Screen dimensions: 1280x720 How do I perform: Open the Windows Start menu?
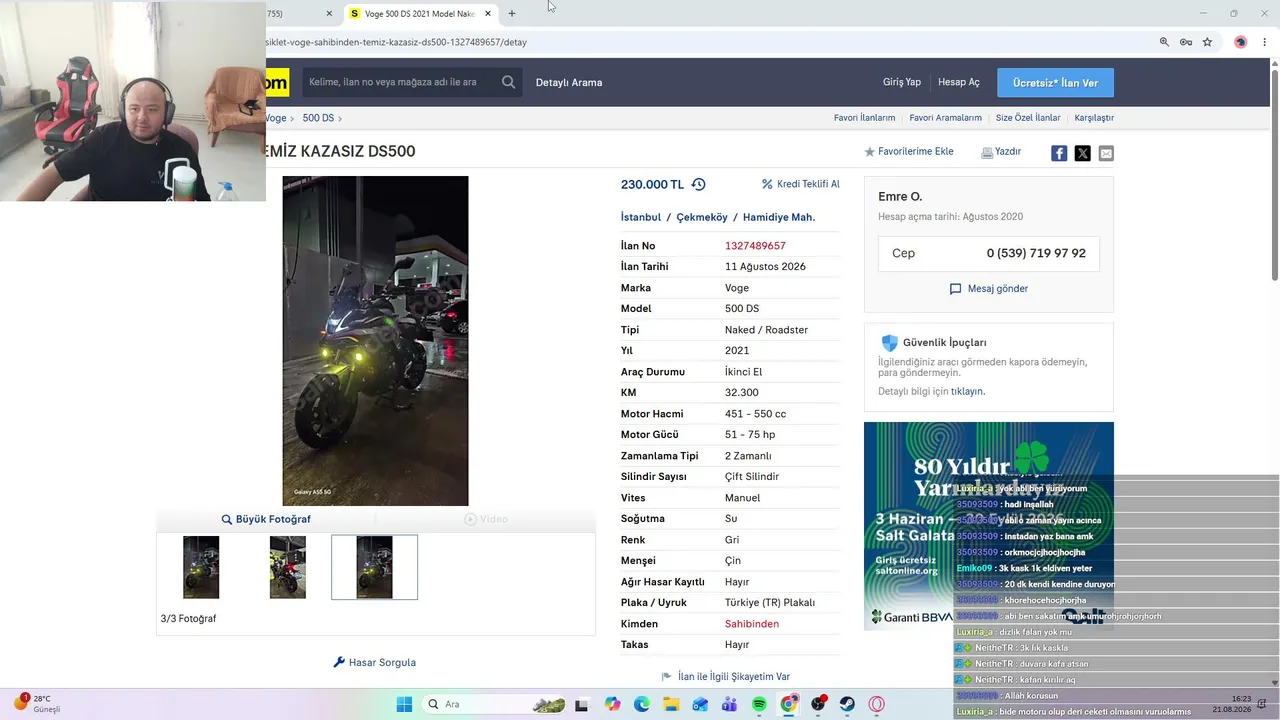404,704
